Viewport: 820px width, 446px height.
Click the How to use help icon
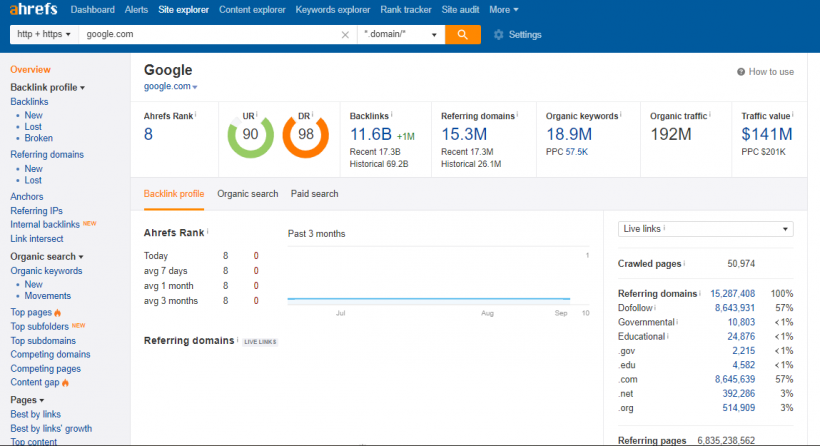click(x=741, y=72)
